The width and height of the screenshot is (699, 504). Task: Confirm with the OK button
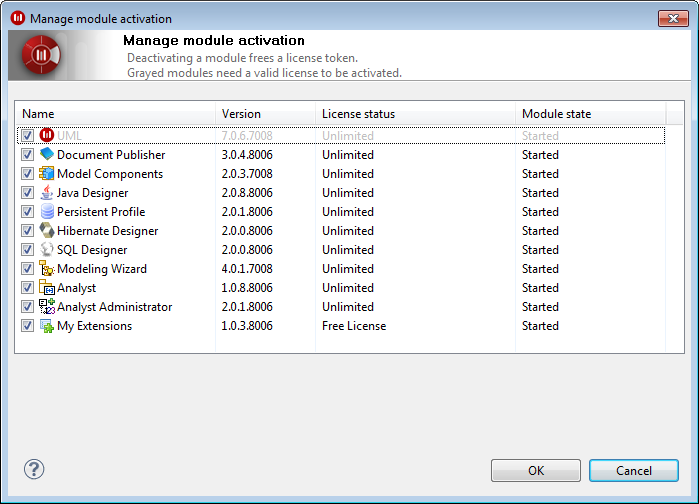[x=536, y=471]
